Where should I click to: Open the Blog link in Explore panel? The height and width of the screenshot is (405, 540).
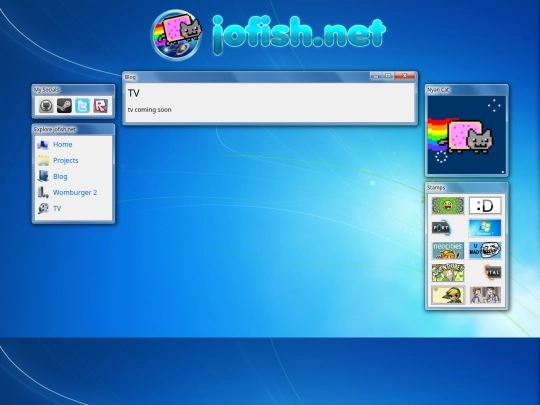coord(60,177)
